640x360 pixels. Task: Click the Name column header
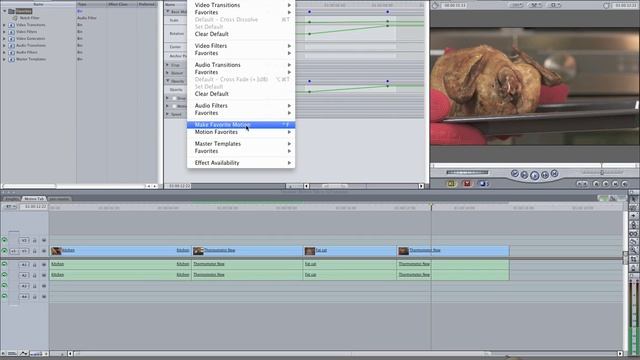coord(38,4)
